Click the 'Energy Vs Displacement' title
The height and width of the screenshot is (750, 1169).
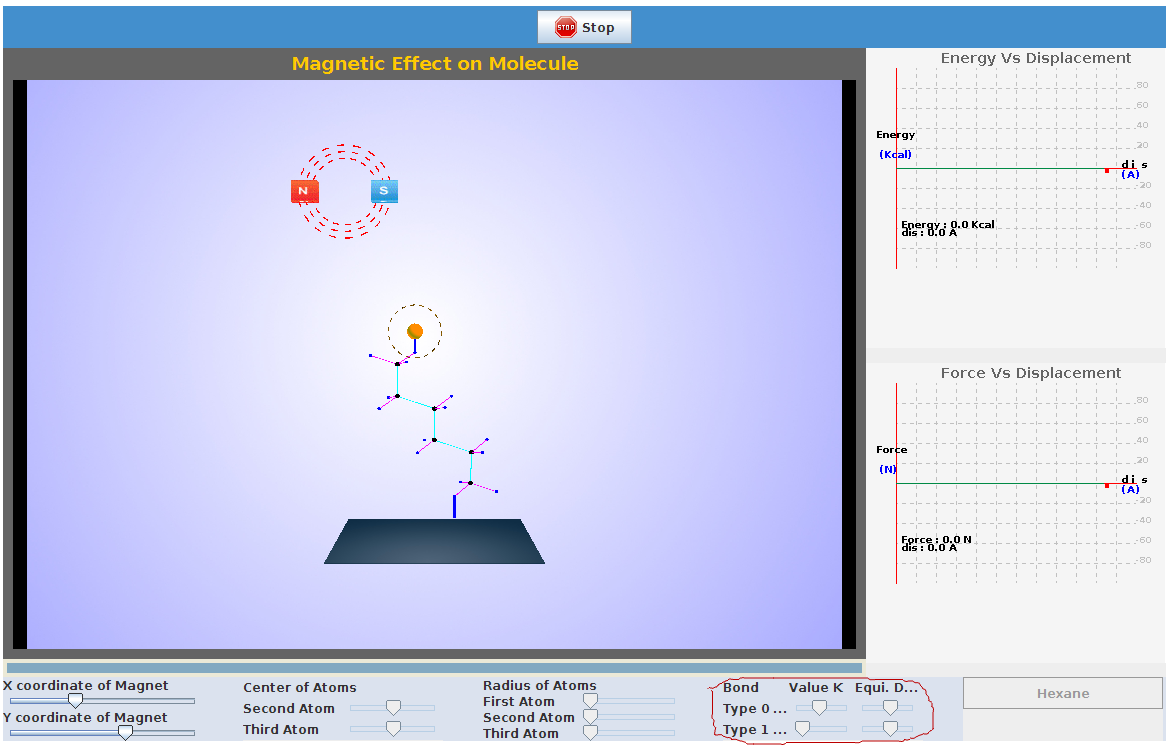tap(1036, 58)
